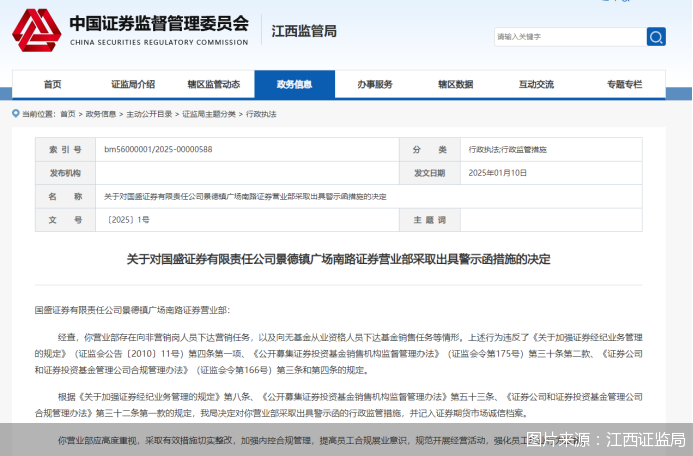Click the document number [2025] 1号

pos(127,220)
